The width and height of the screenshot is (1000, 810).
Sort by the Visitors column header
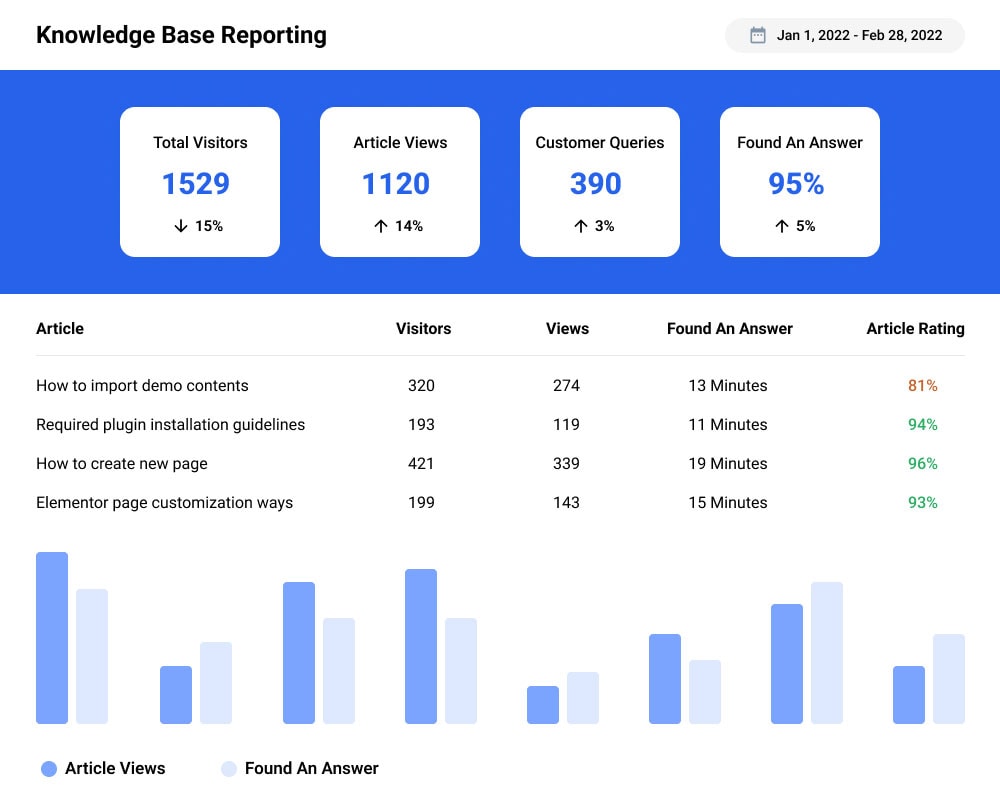point(423,328)
